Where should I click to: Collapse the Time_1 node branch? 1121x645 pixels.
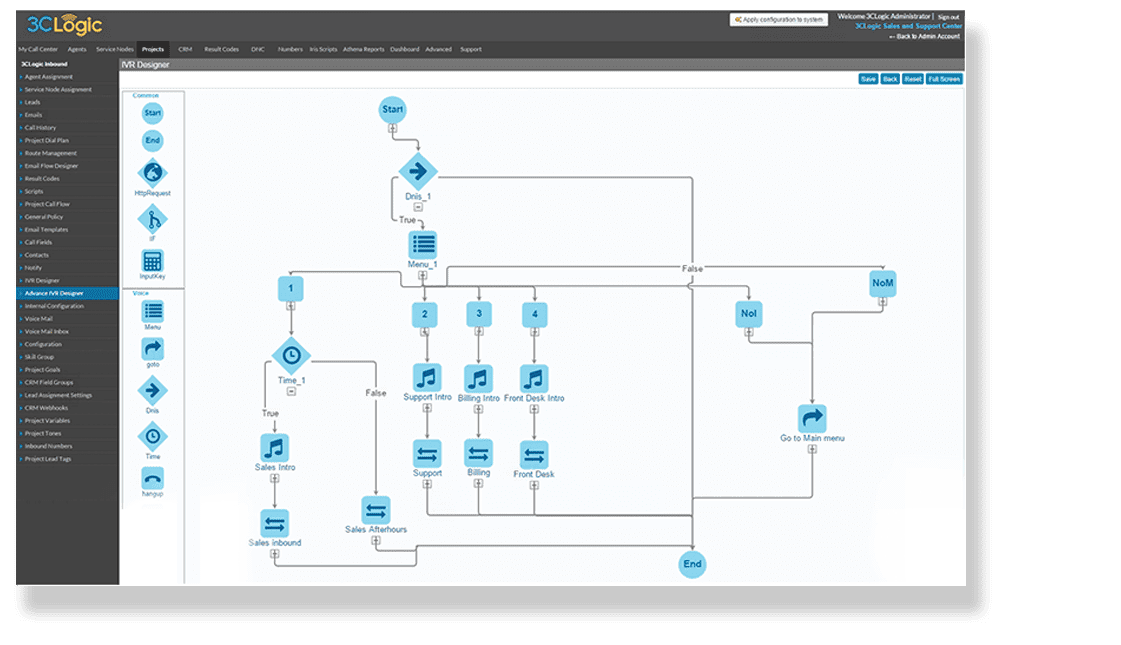291,391
